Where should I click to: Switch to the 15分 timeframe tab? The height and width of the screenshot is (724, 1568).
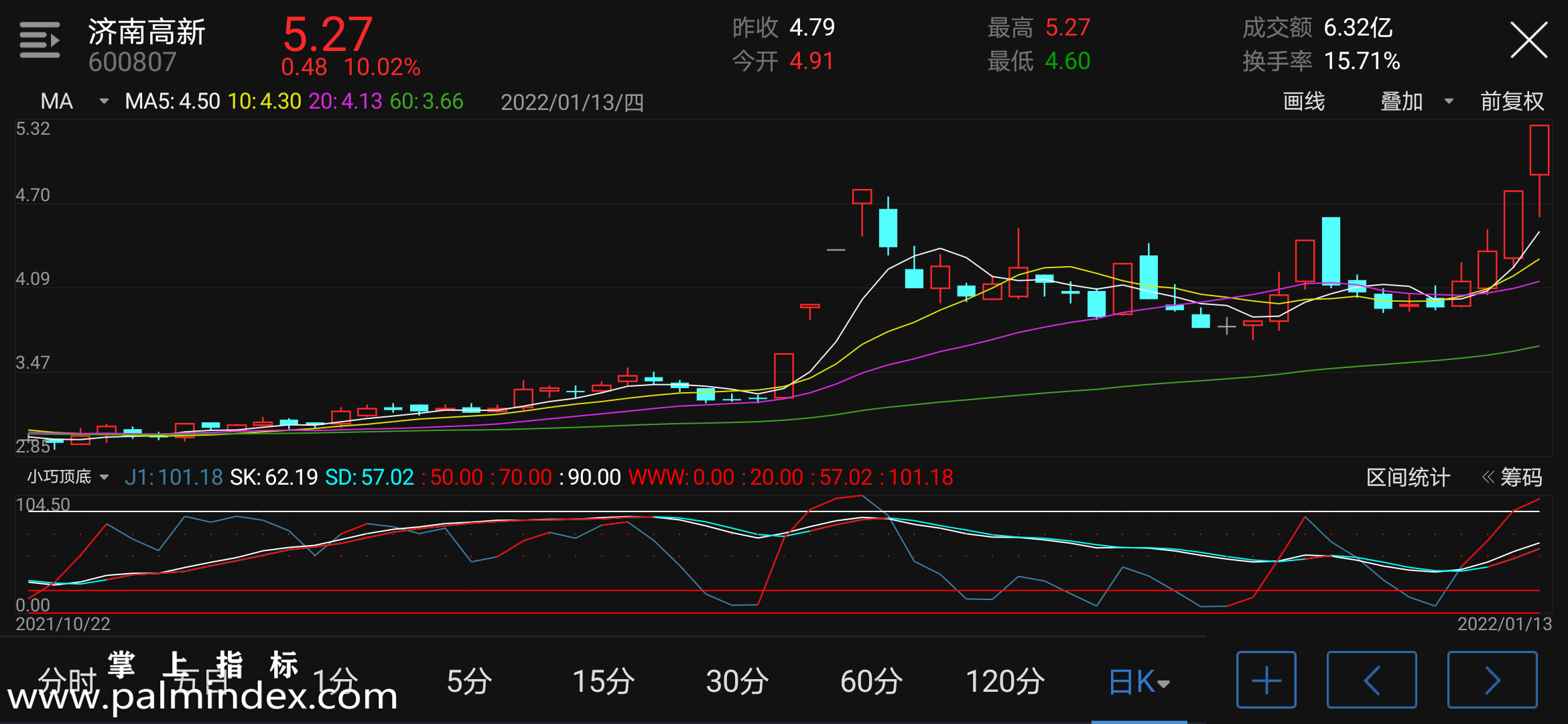click(603, 681)
